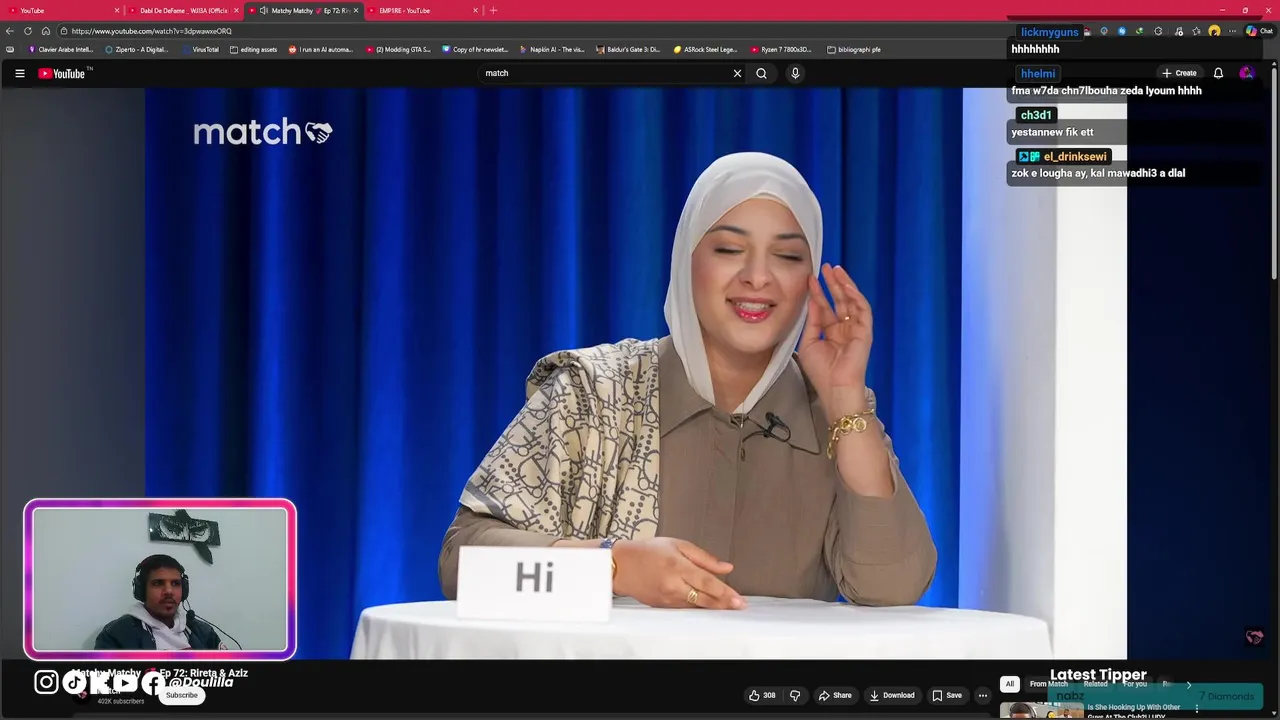Open more actions ellipsis beside Save
Viewport: 1280px width, 720px height.
coord(983,695)
